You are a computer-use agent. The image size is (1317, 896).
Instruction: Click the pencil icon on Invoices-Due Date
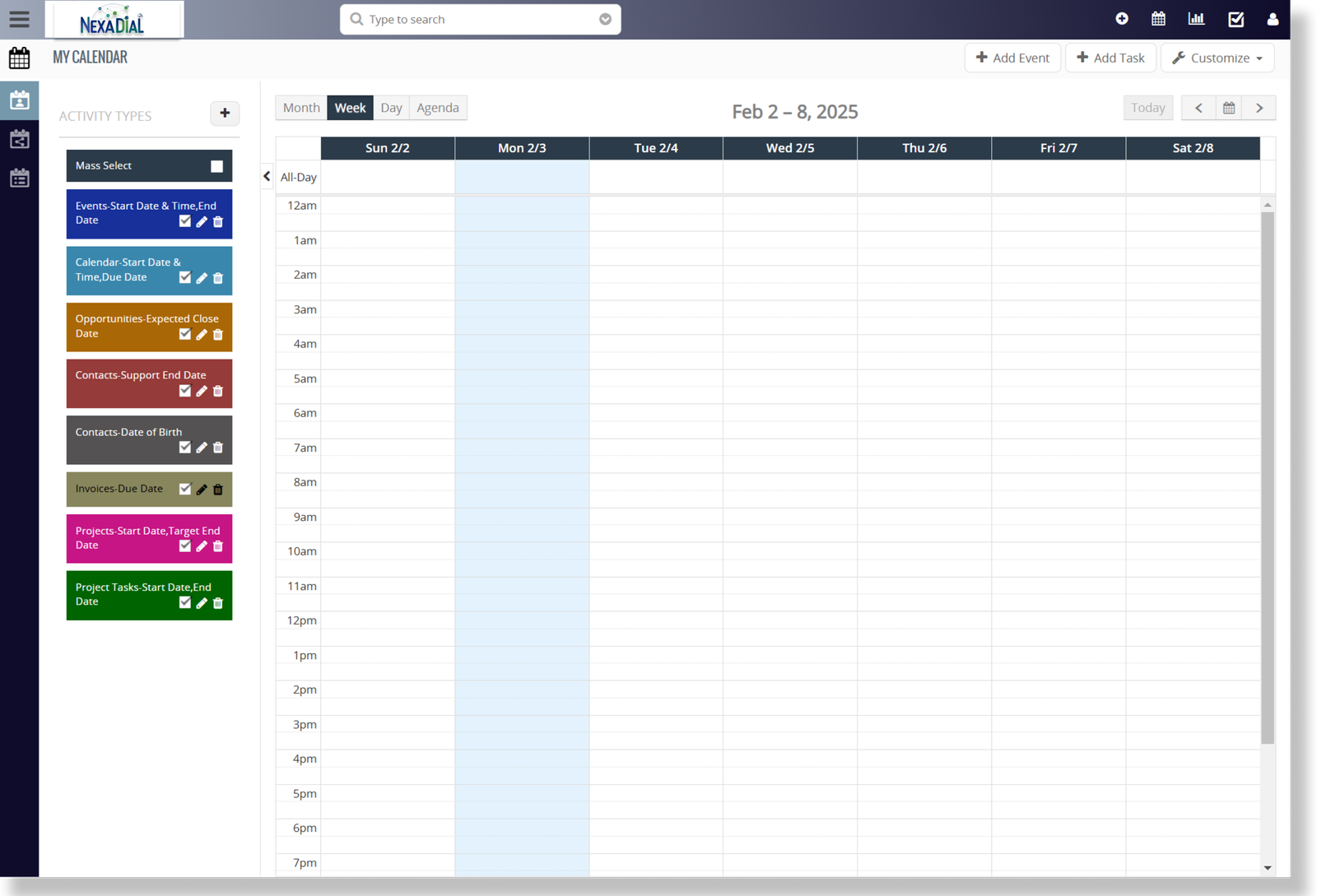pyautogui.click(x=201, y=490)
